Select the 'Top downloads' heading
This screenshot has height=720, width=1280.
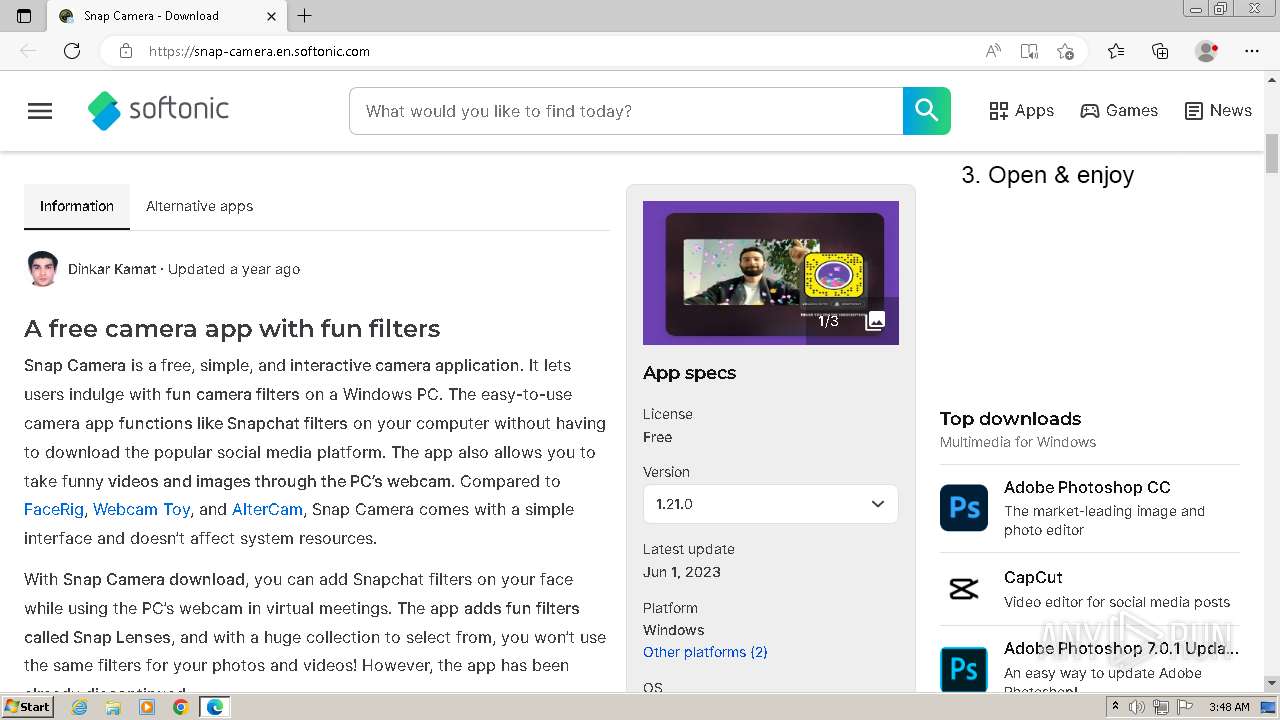[1010, 419]
